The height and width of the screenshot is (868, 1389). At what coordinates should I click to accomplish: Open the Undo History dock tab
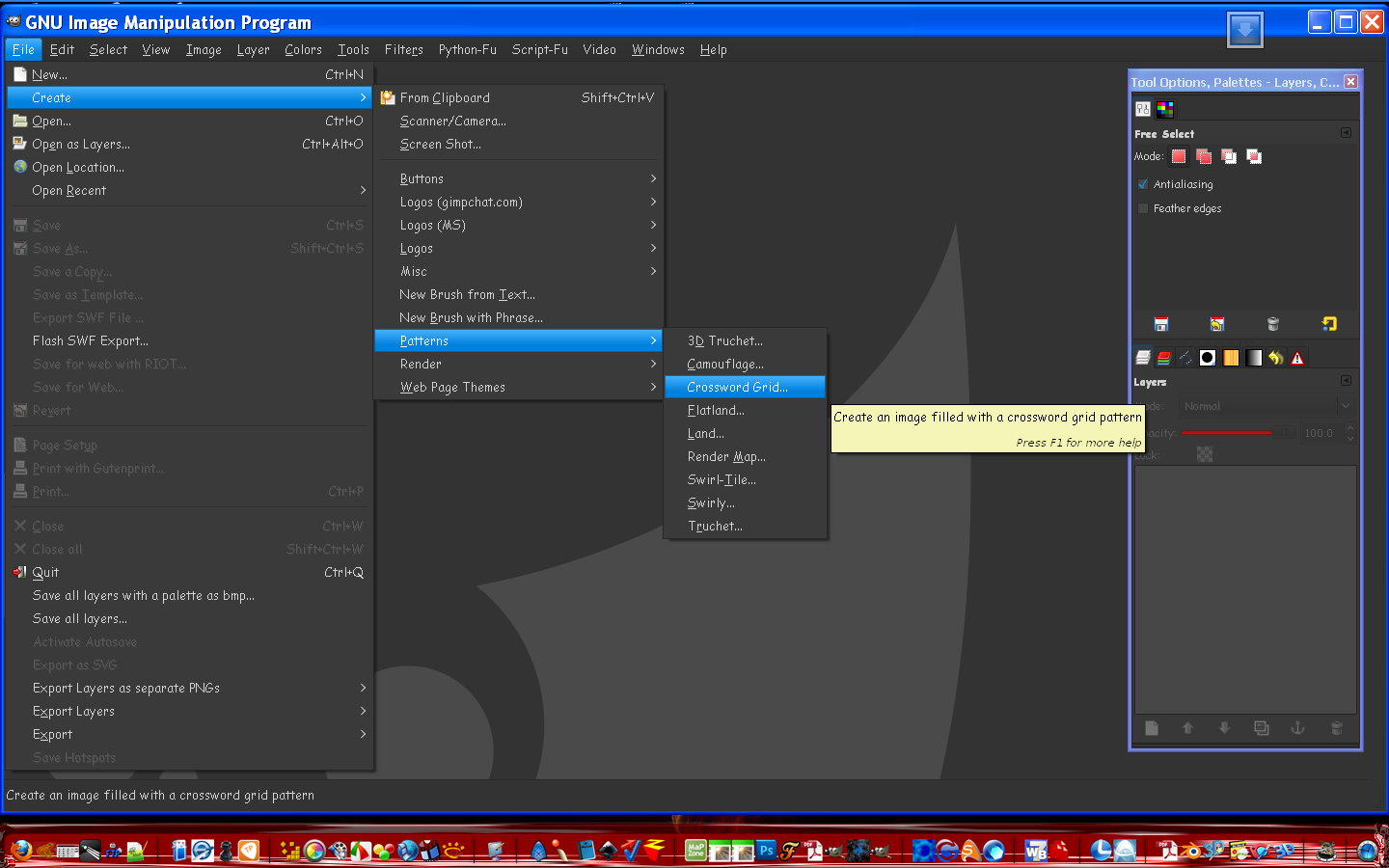(1275, 358)
